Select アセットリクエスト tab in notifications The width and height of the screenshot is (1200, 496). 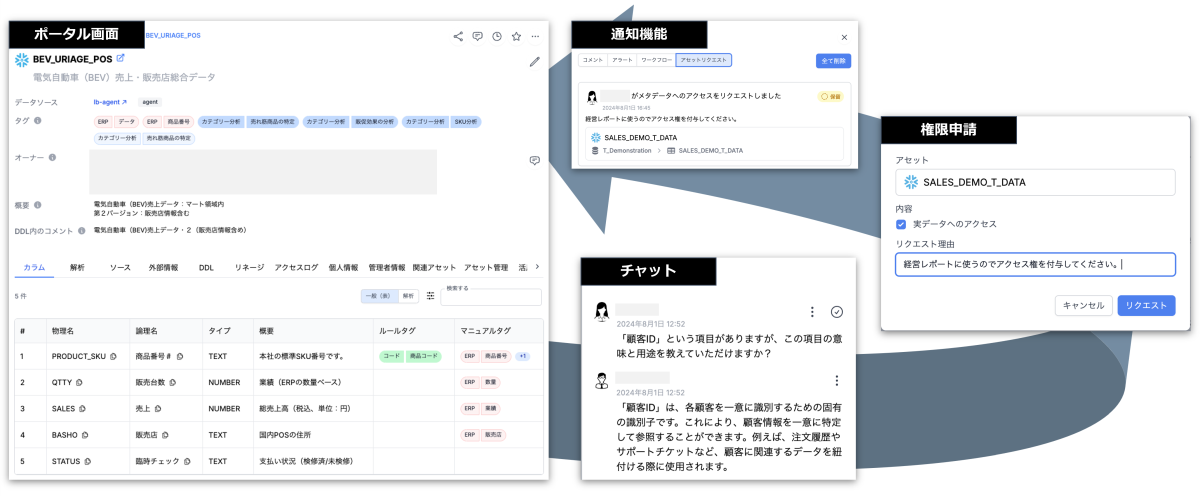704,60
